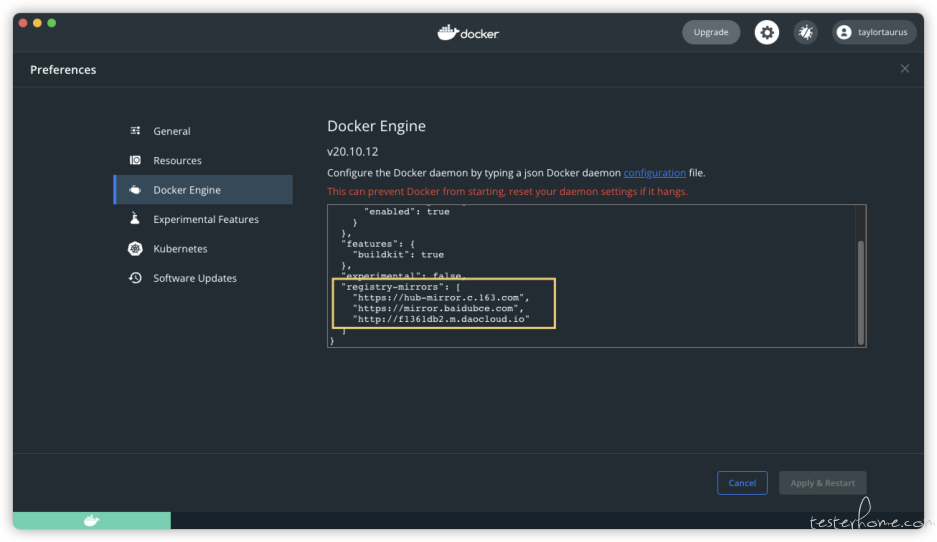Click the hub-mirror.c.163.com URL line
The image size is (937, 542).
tap(441, 298)
